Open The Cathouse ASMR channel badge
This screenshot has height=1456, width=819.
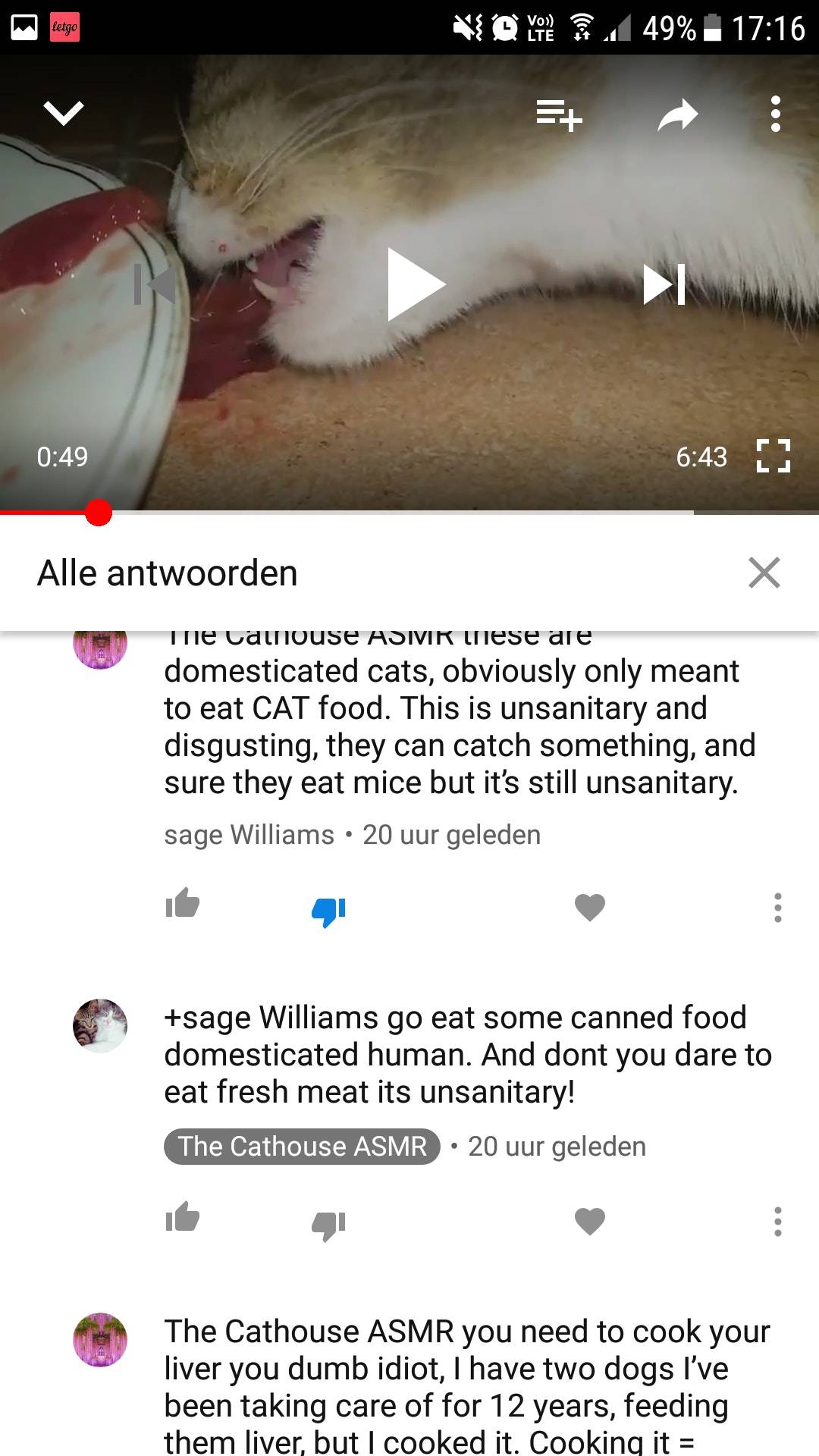[x=302, y=1146]
